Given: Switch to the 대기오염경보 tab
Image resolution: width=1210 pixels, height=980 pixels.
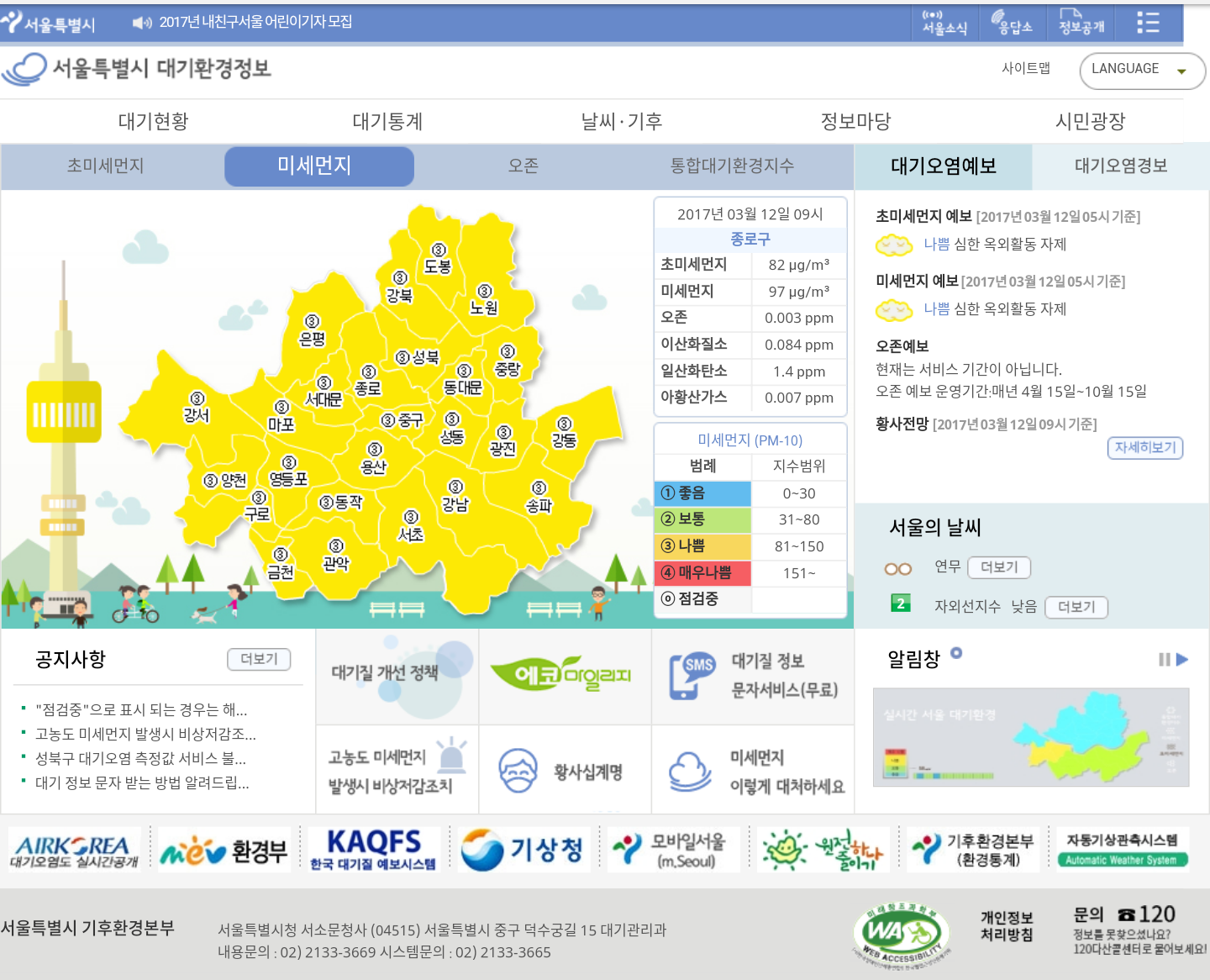Looking at the screenshot, I should 1120,166.
